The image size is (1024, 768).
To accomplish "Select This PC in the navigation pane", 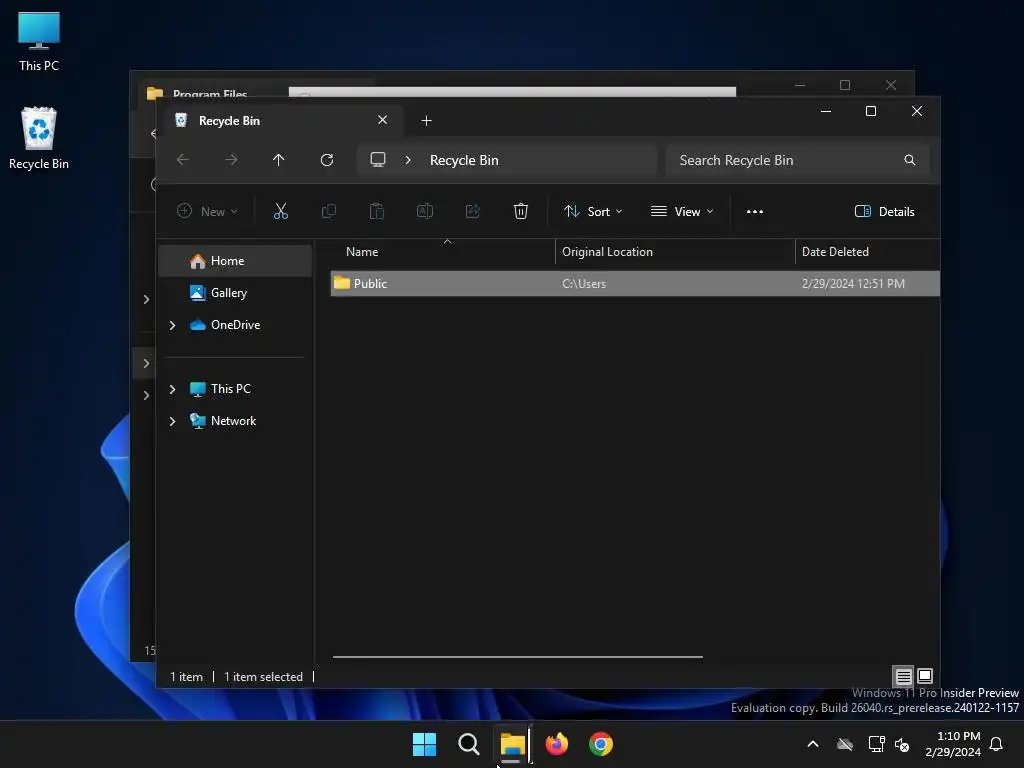I will [235, 389].
